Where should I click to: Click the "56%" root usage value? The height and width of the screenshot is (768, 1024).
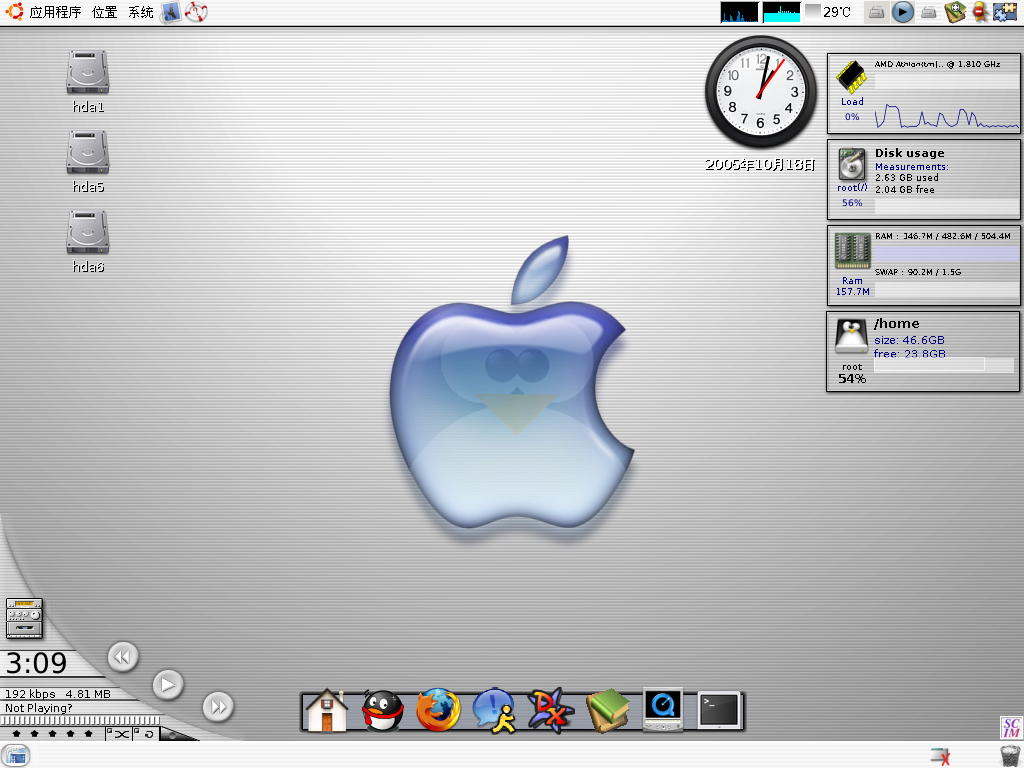point(852,202)
